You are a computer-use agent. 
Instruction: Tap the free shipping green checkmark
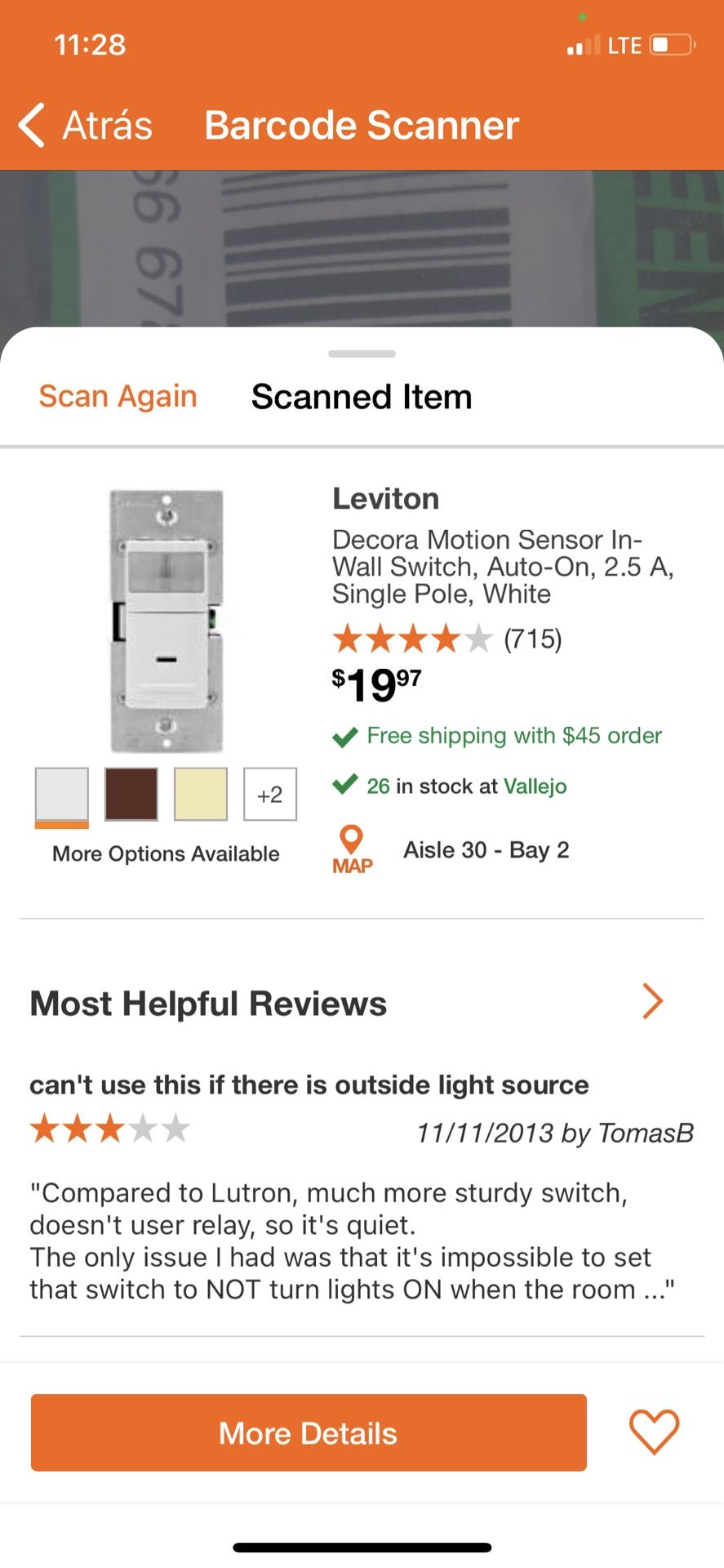[x=345, y=737]
